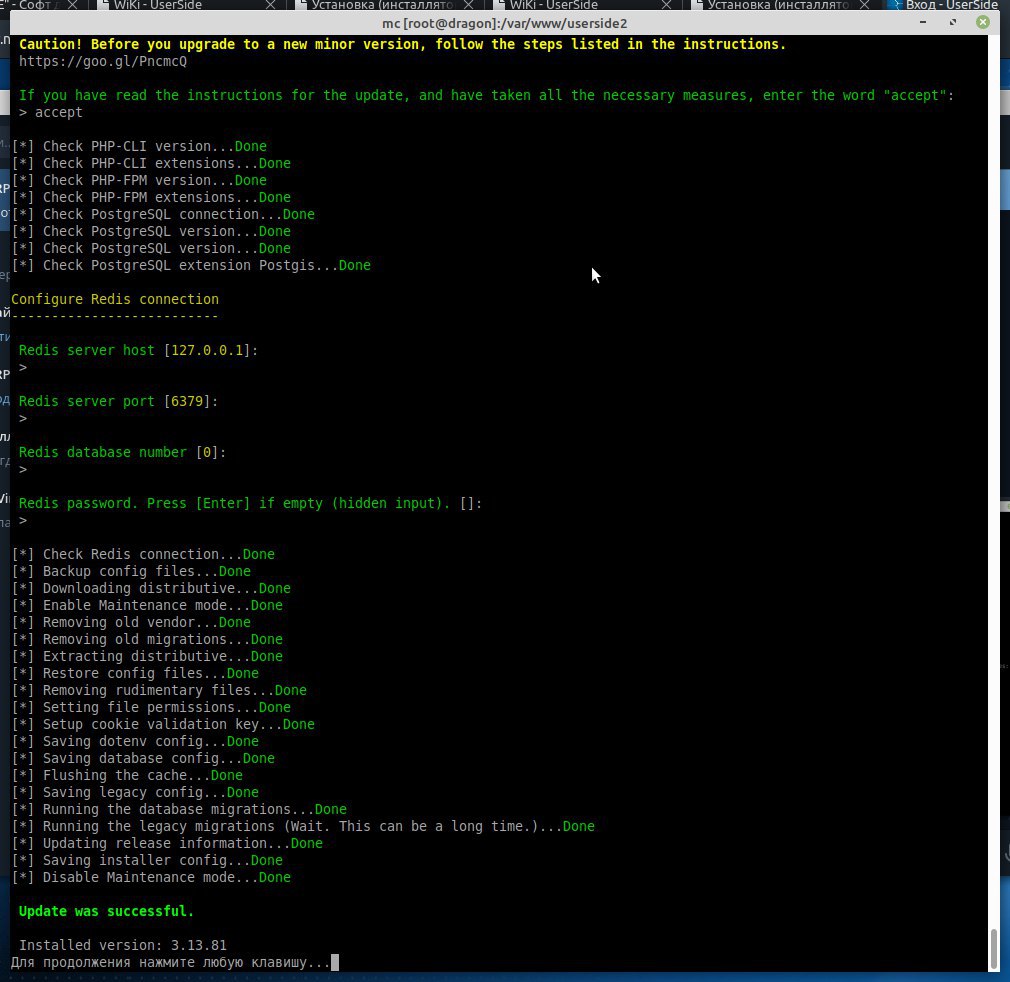The height and width of the screenshot is (982, 1010).
Task: Click the line Check PHP-FPM extensions...Done
Action: 151,197
